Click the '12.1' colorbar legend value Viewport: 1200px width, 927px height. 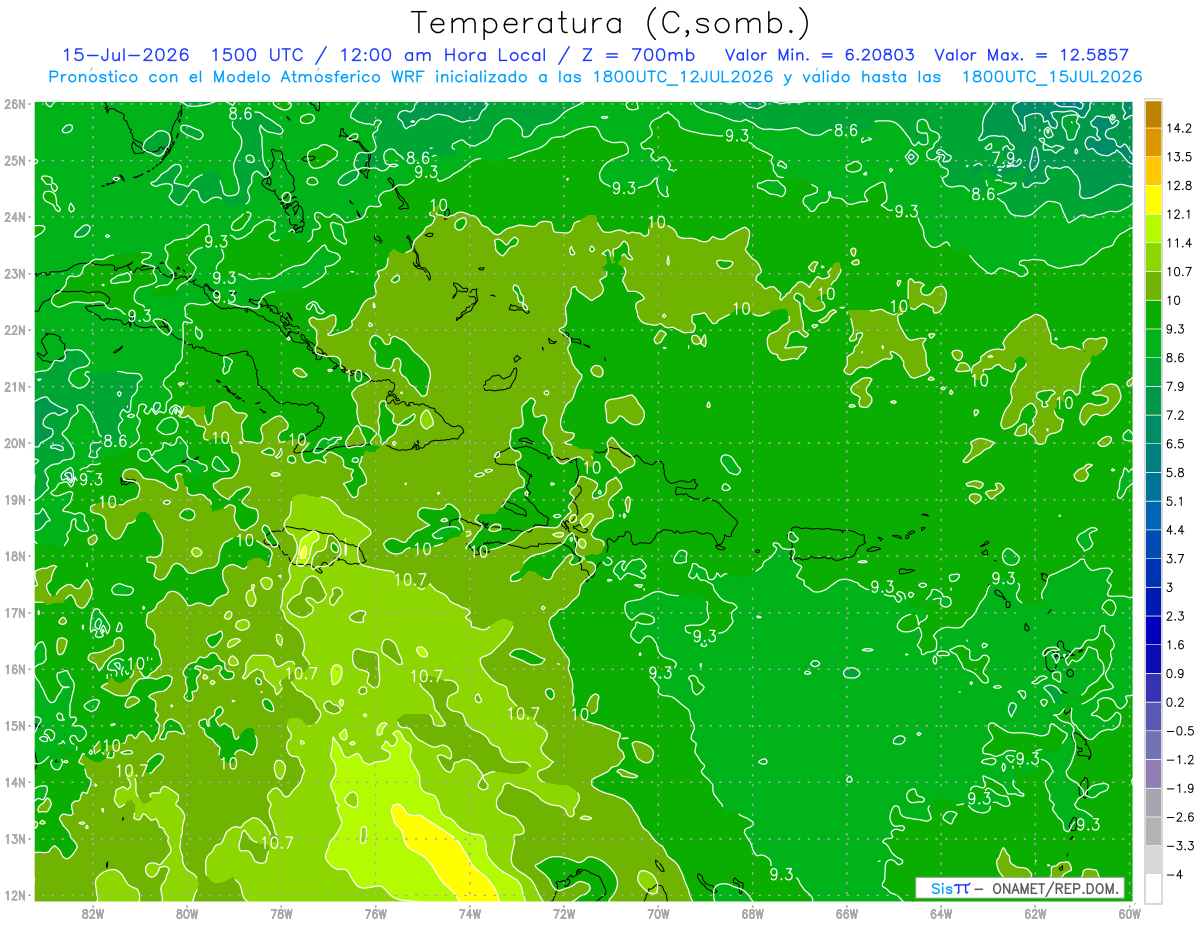point(1179,214)
